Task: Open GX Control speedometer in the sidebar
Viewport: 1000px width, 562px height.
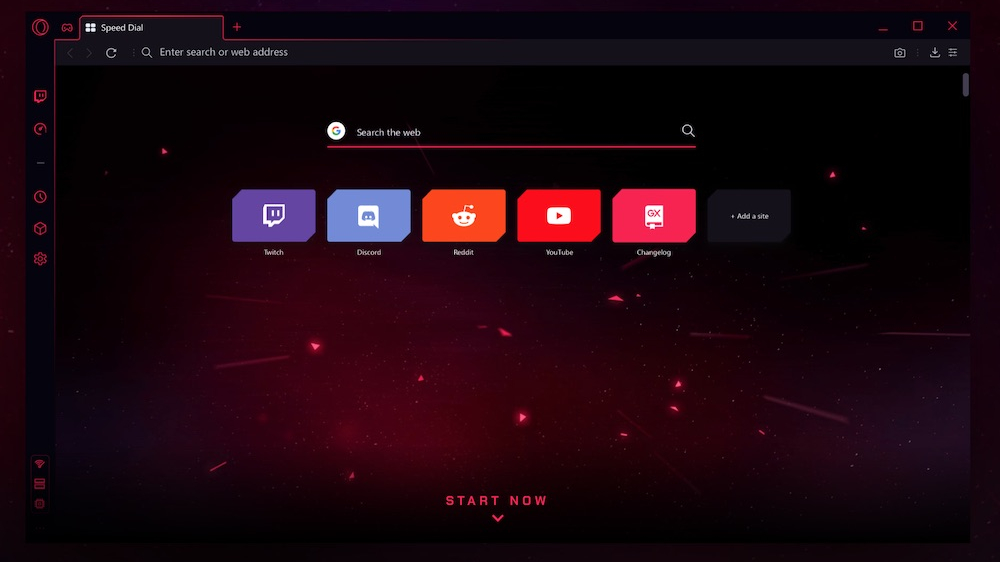Action: [x=40, y=129]
